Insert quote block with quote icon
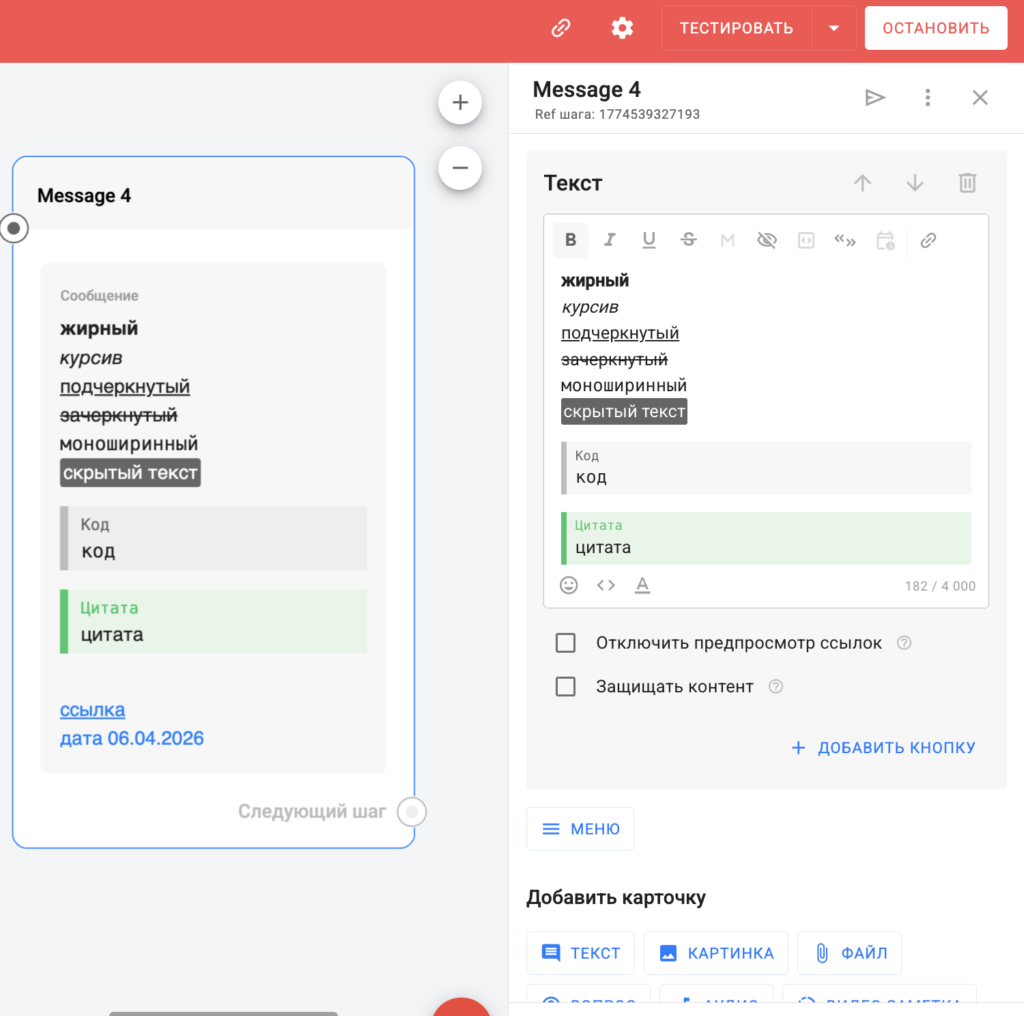Image resolution: width=1024 pixels, height=1016 pixels. pos(845,240)
